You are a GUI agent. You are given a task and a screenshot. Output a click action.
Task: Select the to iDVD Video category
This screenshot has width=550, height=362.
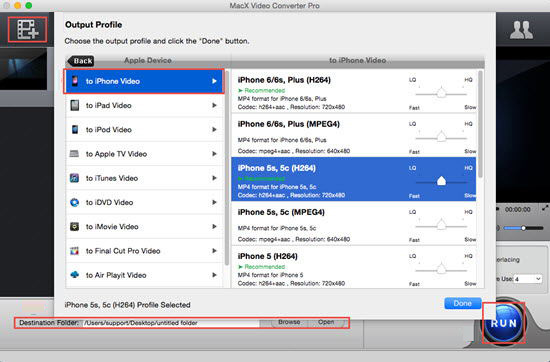click(x=144, y=202)
